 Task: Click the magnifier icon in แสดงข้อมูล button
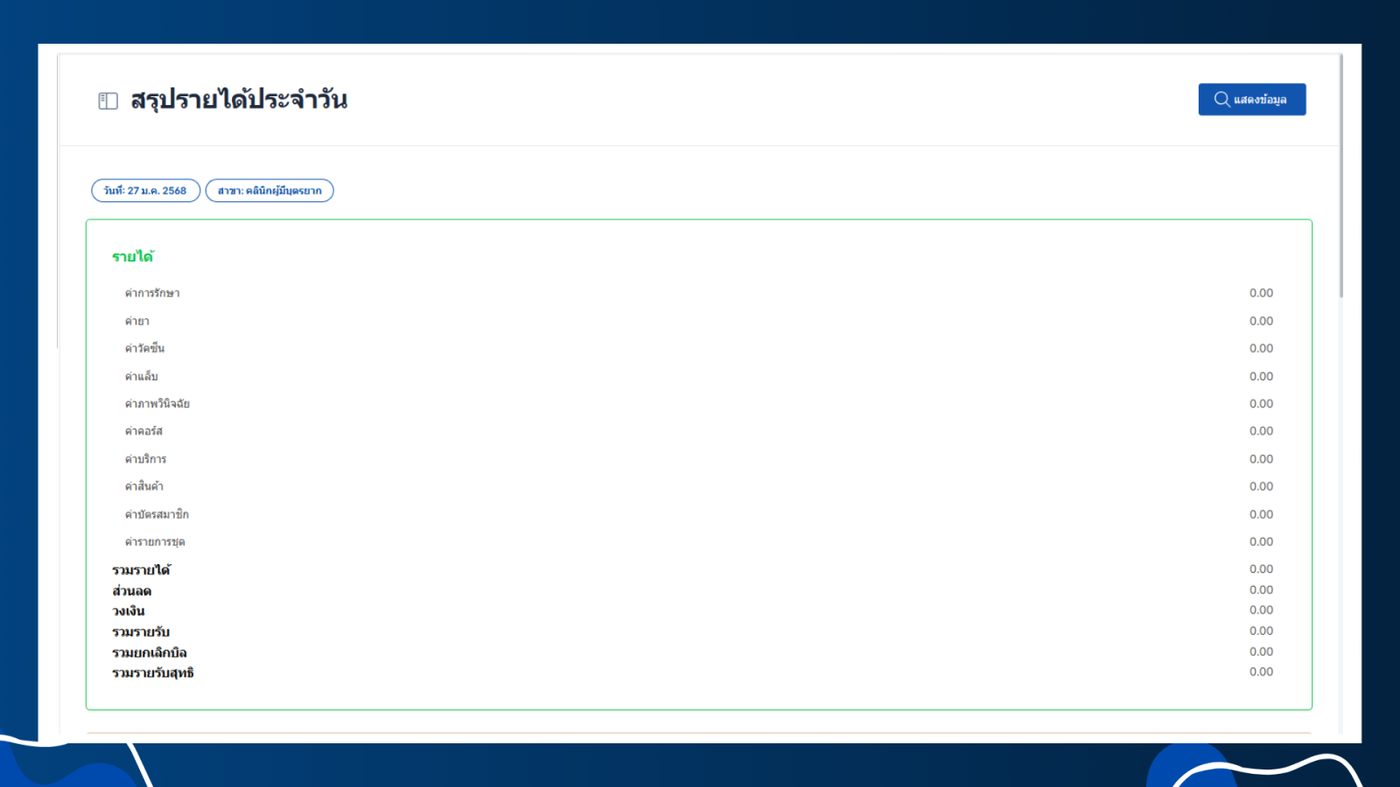coord(1222,99)
